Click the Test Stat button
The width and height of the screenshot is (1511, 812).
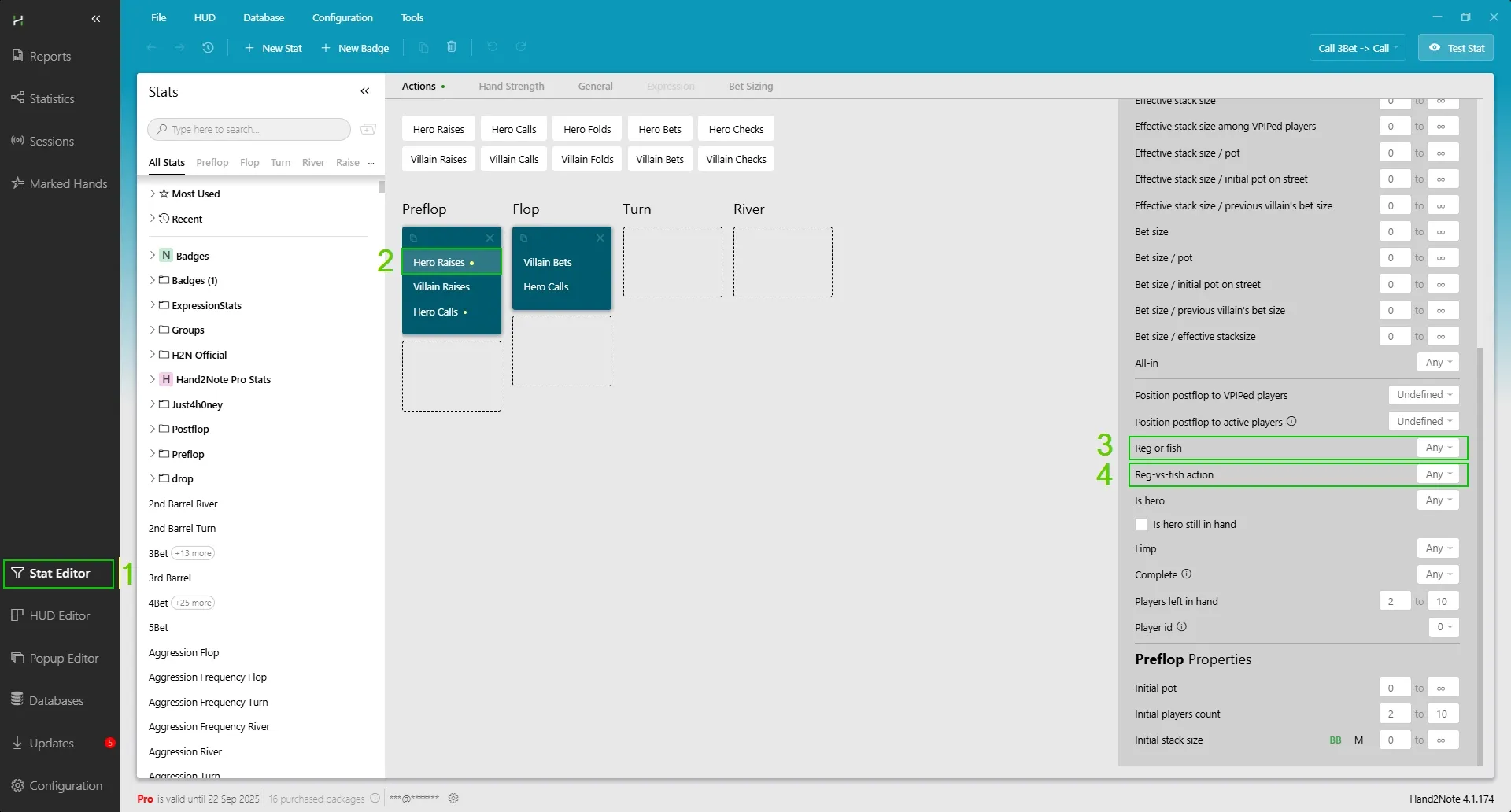1456,48
